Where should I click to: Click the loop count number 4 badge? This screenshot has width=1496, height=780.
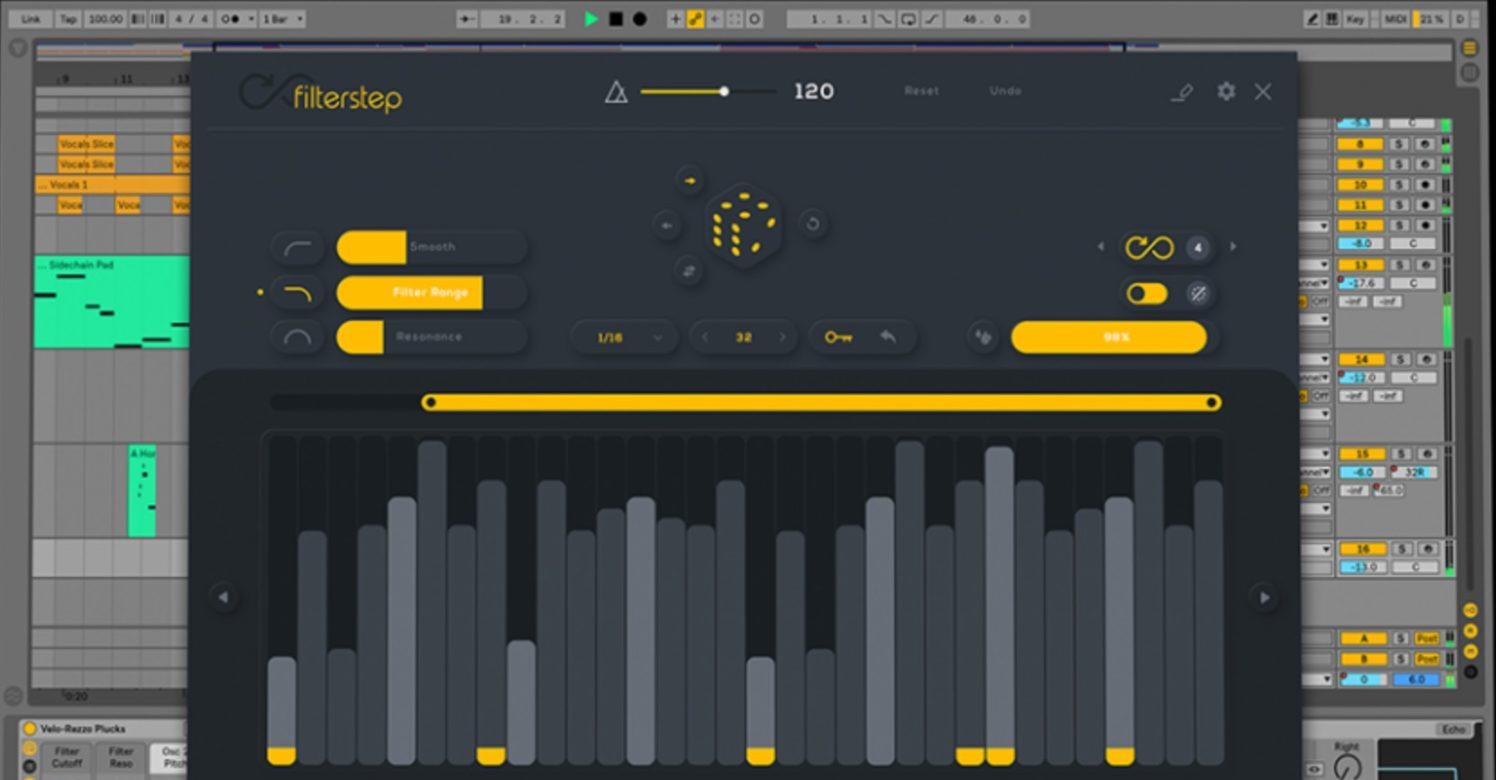pos(1197,247)
